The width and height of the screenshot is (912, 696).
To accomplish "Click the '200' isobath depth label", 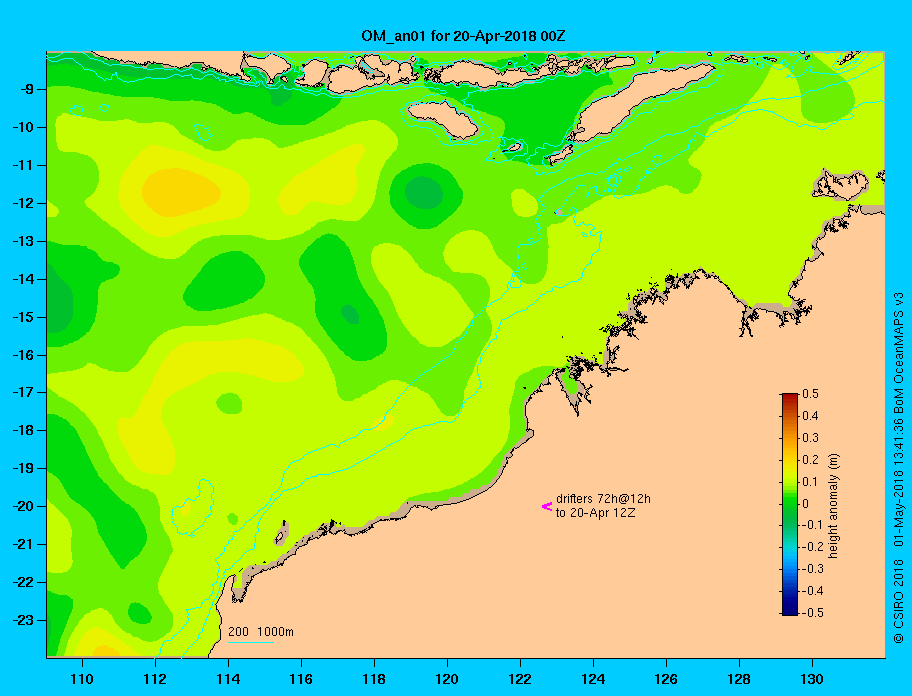I will pyautogui.click(x=238, y=632).
